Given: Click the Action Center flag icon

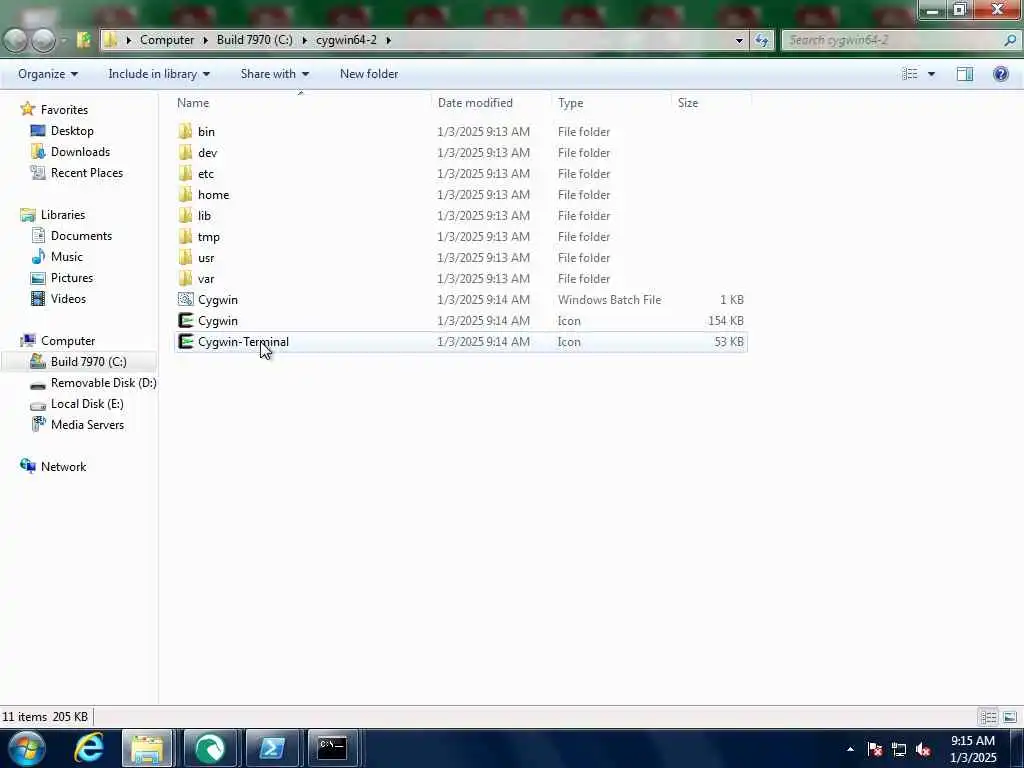Looking at the screenshot, I should pyautogui.click(x=875, y=750).
